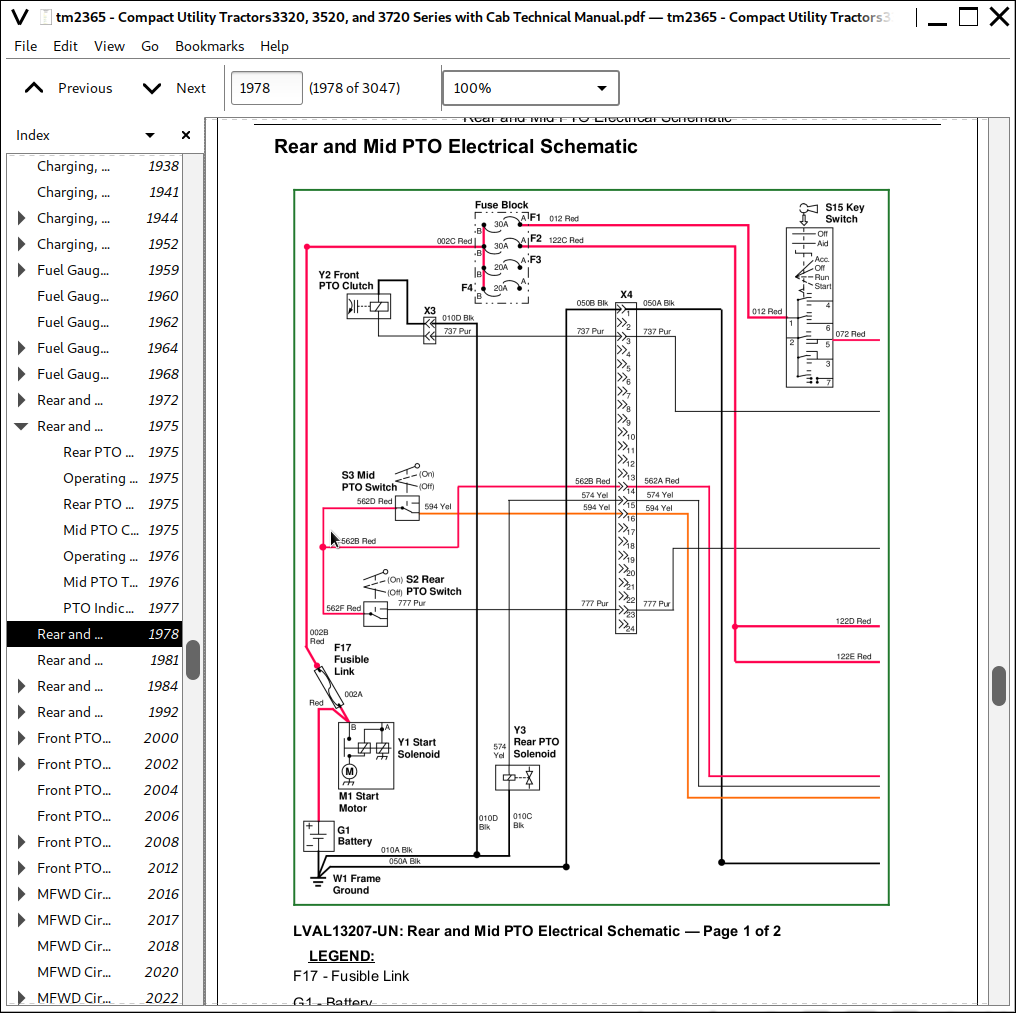This screenshot has height=1013, width=1016.
Task: Expand the Front PTO... entry for page 2002
Action: (x=21, y=764)
